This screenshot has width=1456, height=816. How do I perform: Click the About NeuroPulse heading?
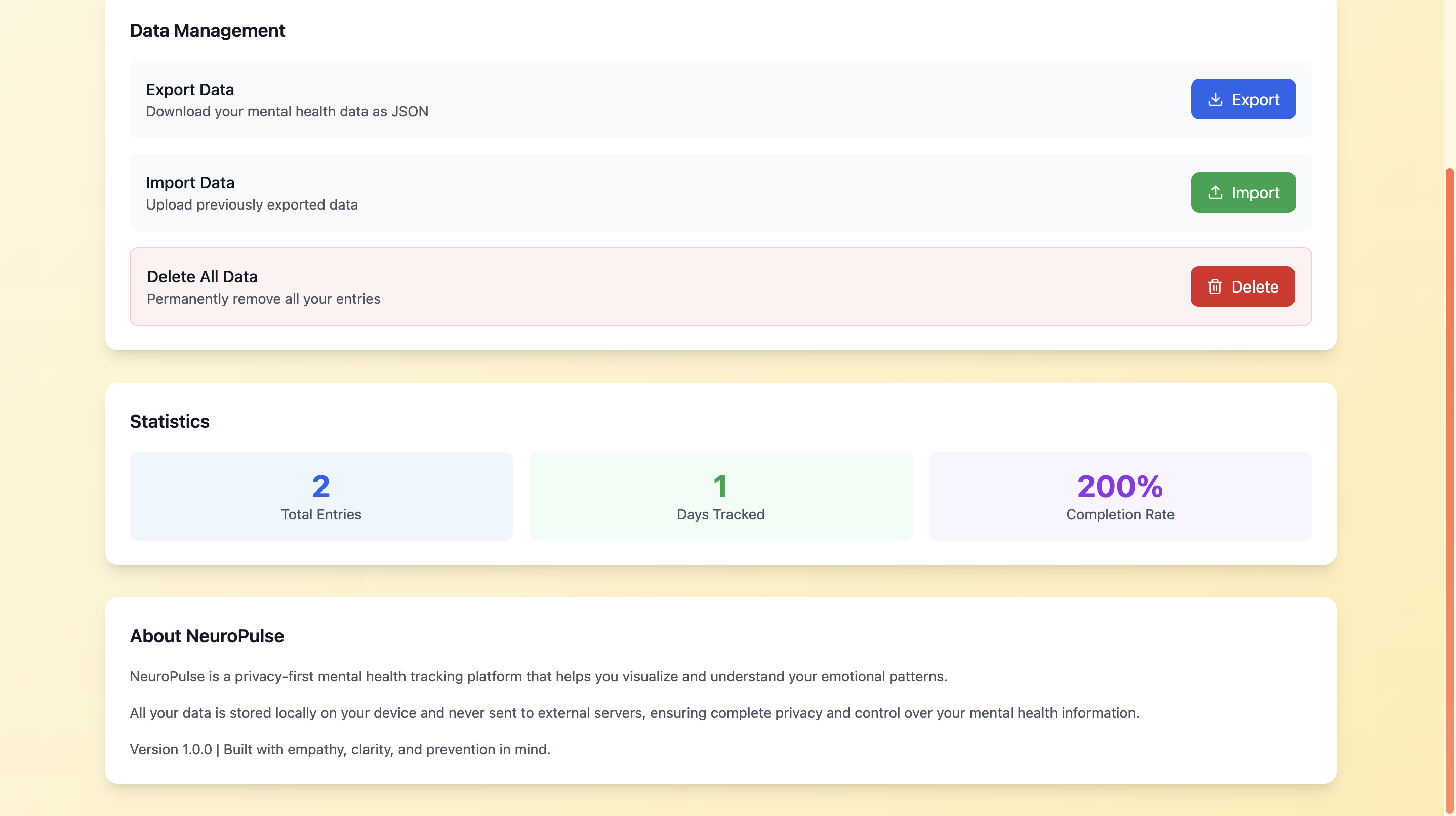207,636
